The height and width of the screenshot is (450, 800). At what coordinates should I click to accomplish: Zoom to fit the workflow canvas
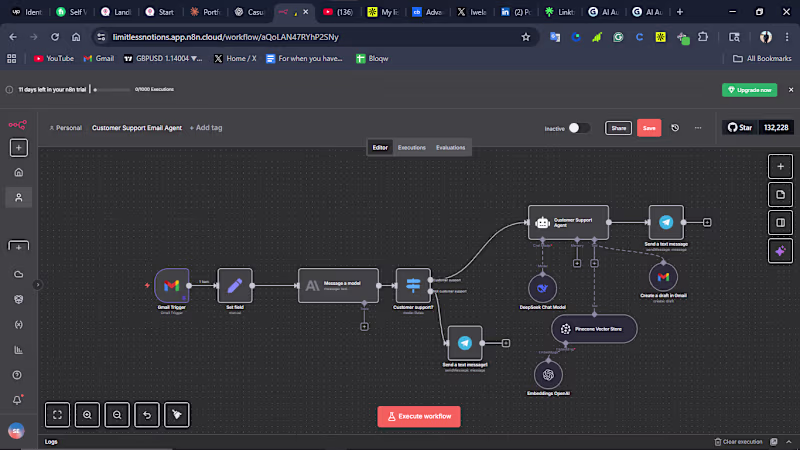tap(57, 415)
